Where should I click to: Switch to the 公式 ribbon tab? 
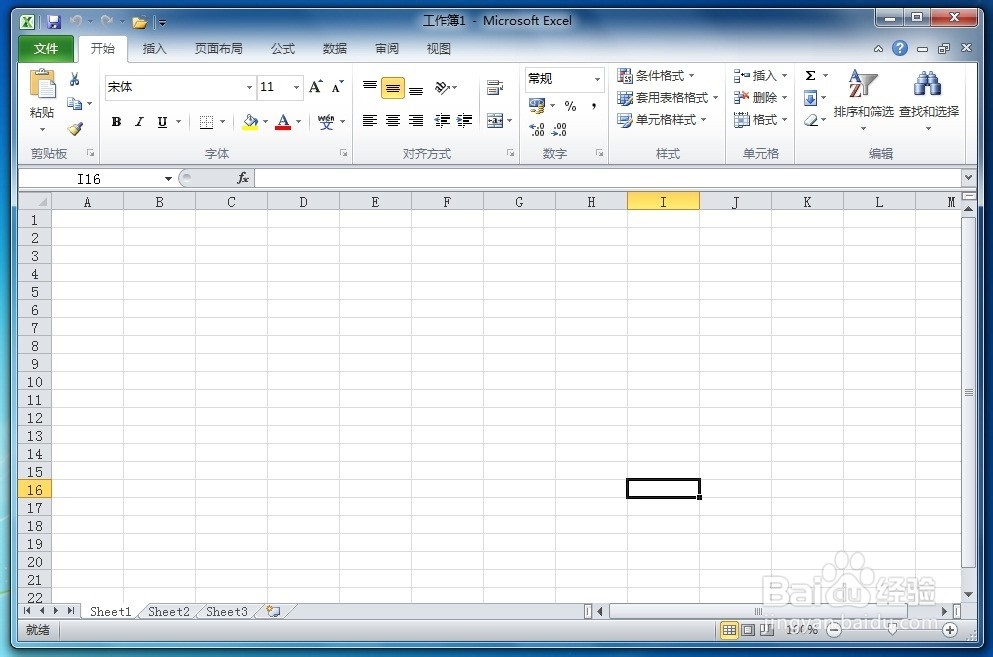coord(283,49)
